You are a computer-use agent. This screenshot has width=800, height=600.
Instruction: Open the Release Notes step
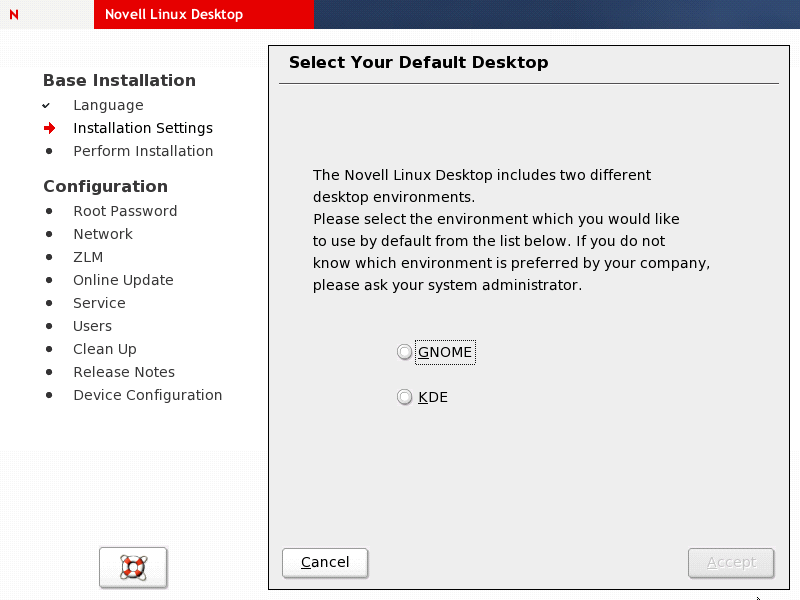click(x=124, y=372)
